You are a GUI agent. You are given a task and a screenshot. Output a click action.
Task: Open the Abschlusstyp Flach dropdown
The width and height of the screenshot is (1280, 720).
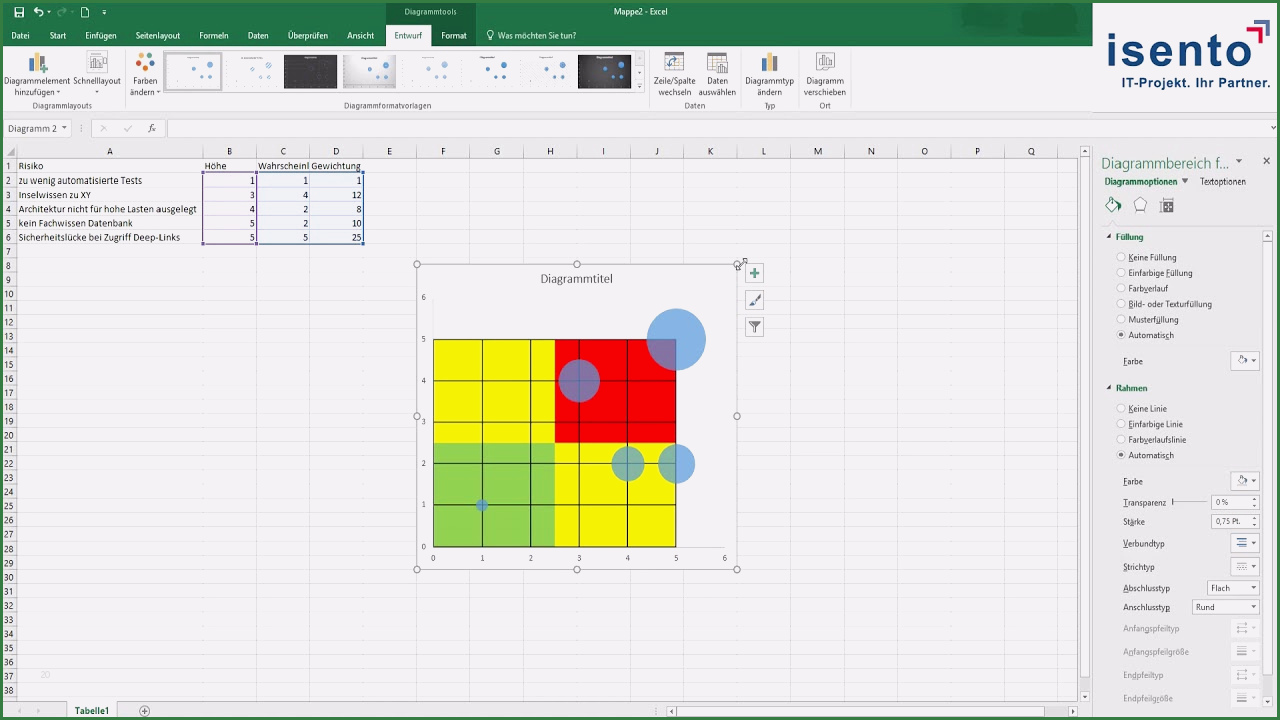(1232, 588)
